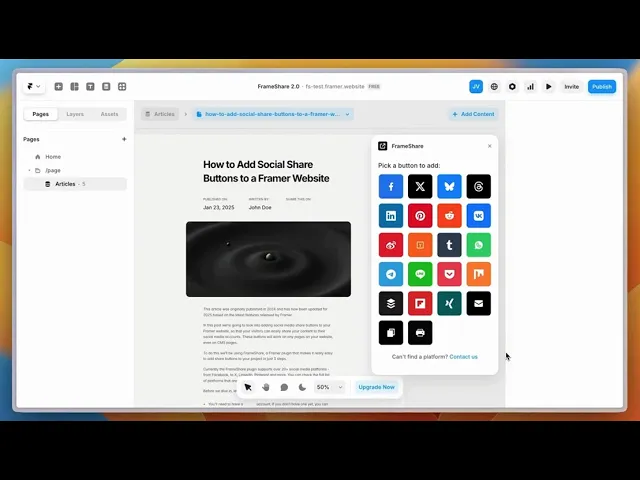Pick the Facebook share button

coord(391,187)
